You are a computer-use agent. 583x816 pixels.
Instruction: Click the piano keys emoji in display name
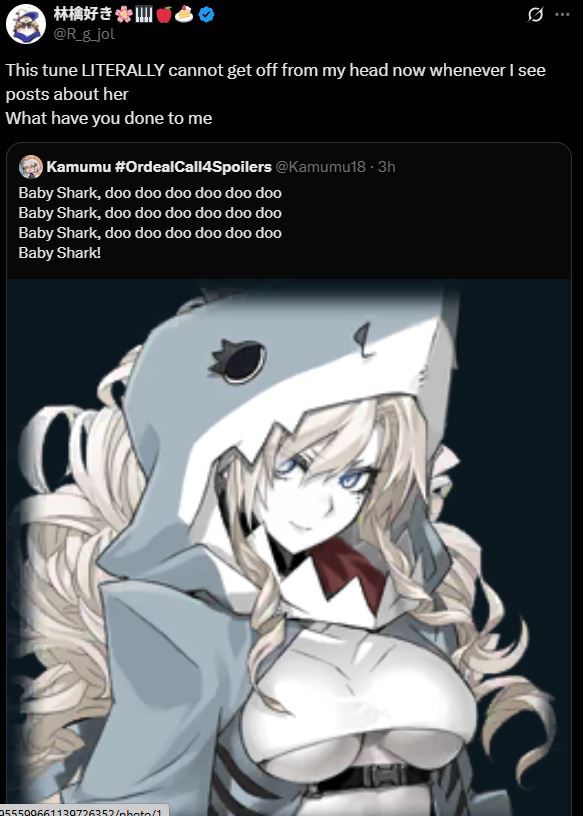coord(144,15)
